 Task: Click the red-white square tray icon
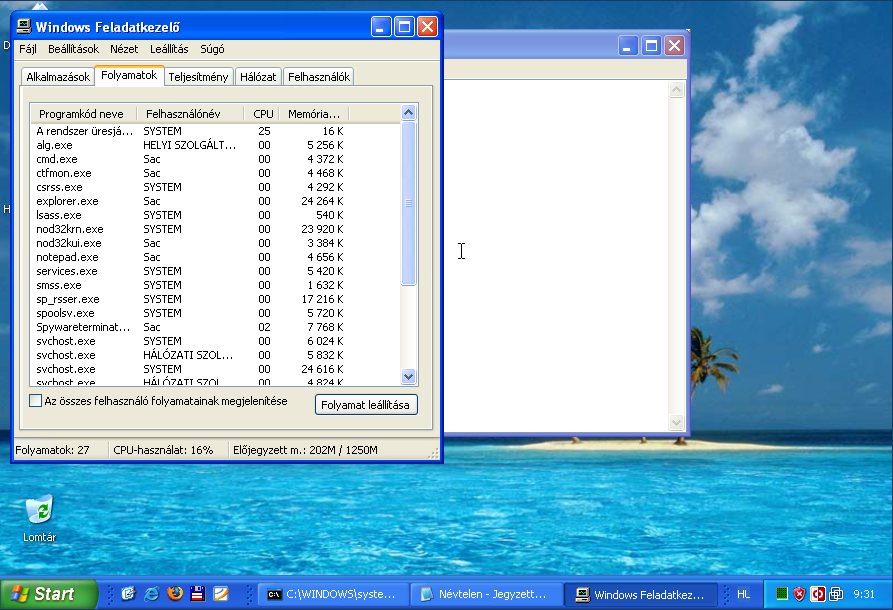pyautogui.click(x=818, y=594)
